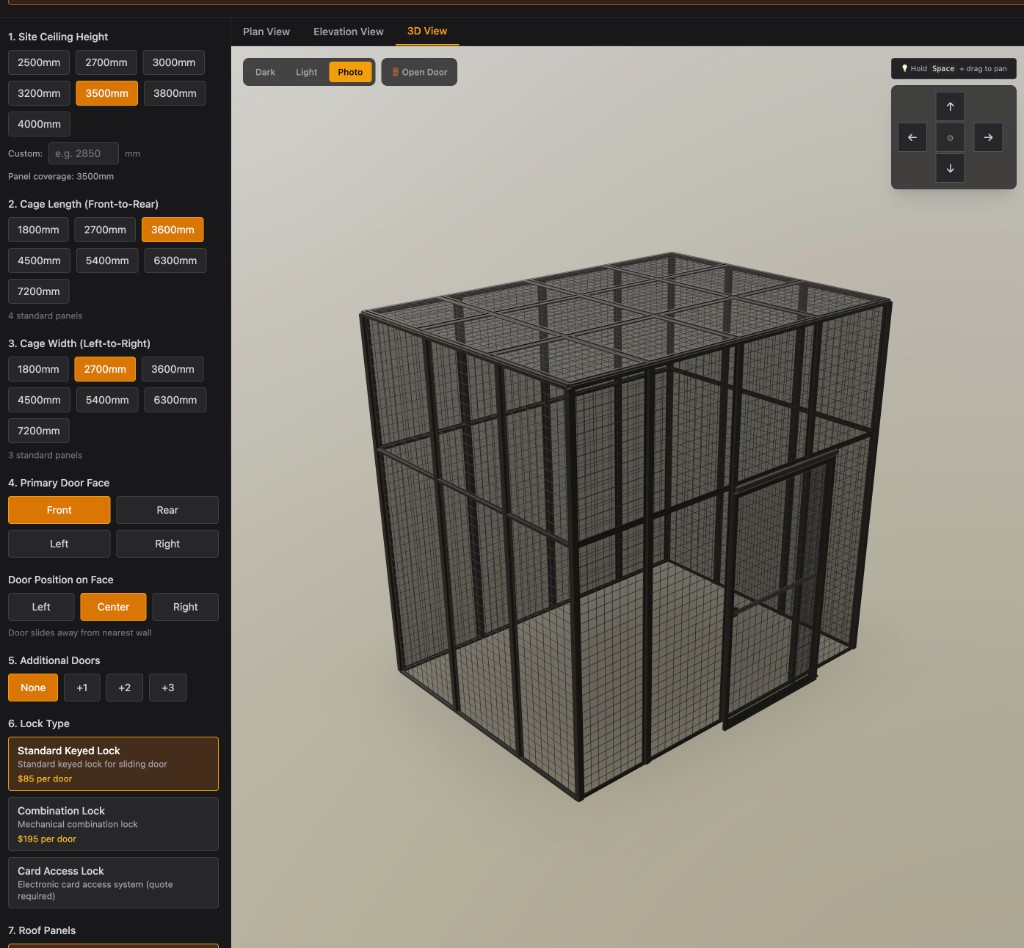Click the pan down arrow icon

[950, 168]
